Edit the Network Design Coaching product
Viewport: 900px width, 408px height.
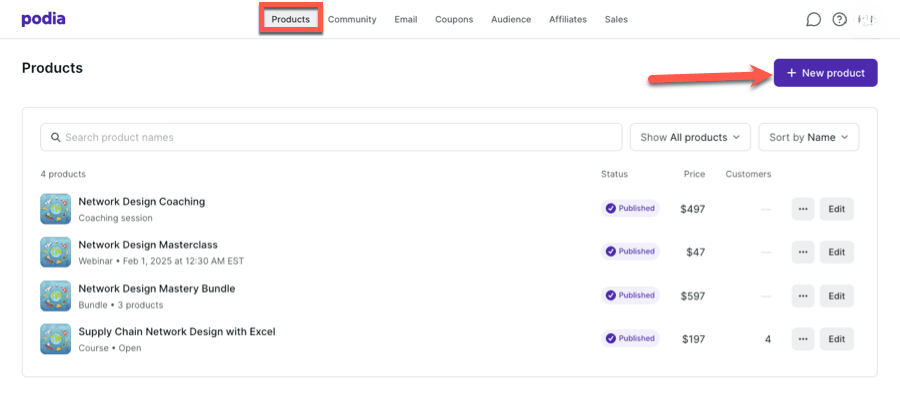point(837,209)
